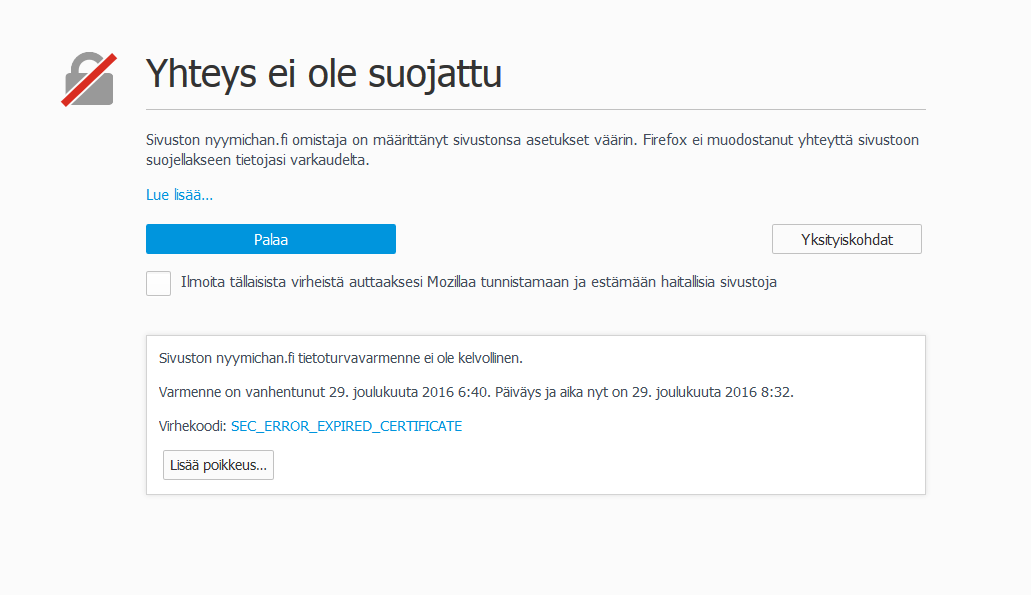The width and height of the screenshot is (1031, 595).
Task: Click the horizontal divider under the heading
Action: (535, 109)
